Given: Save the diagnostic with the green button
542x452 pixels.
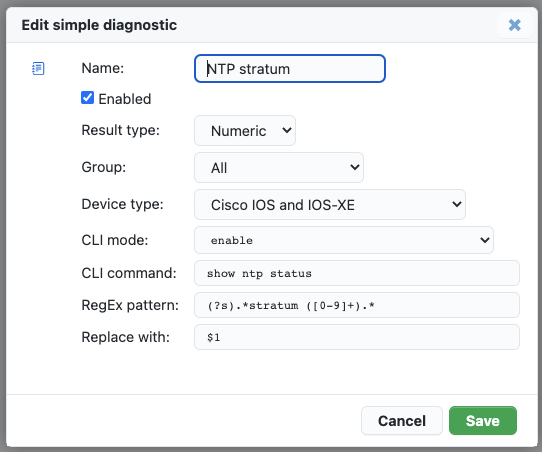Looking at the screenshot, I should tap(483, 421).
